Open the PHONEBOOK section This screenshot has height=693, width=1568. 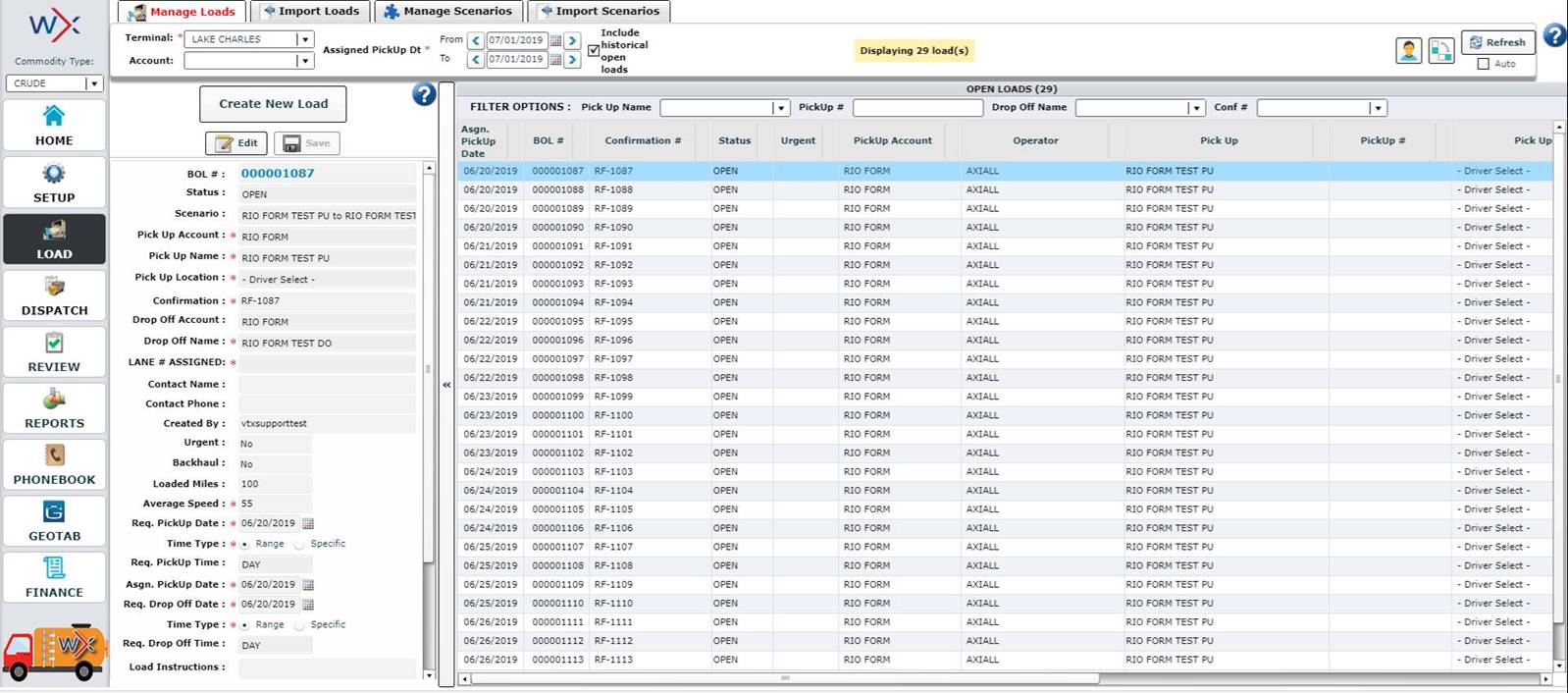[54, 464]
